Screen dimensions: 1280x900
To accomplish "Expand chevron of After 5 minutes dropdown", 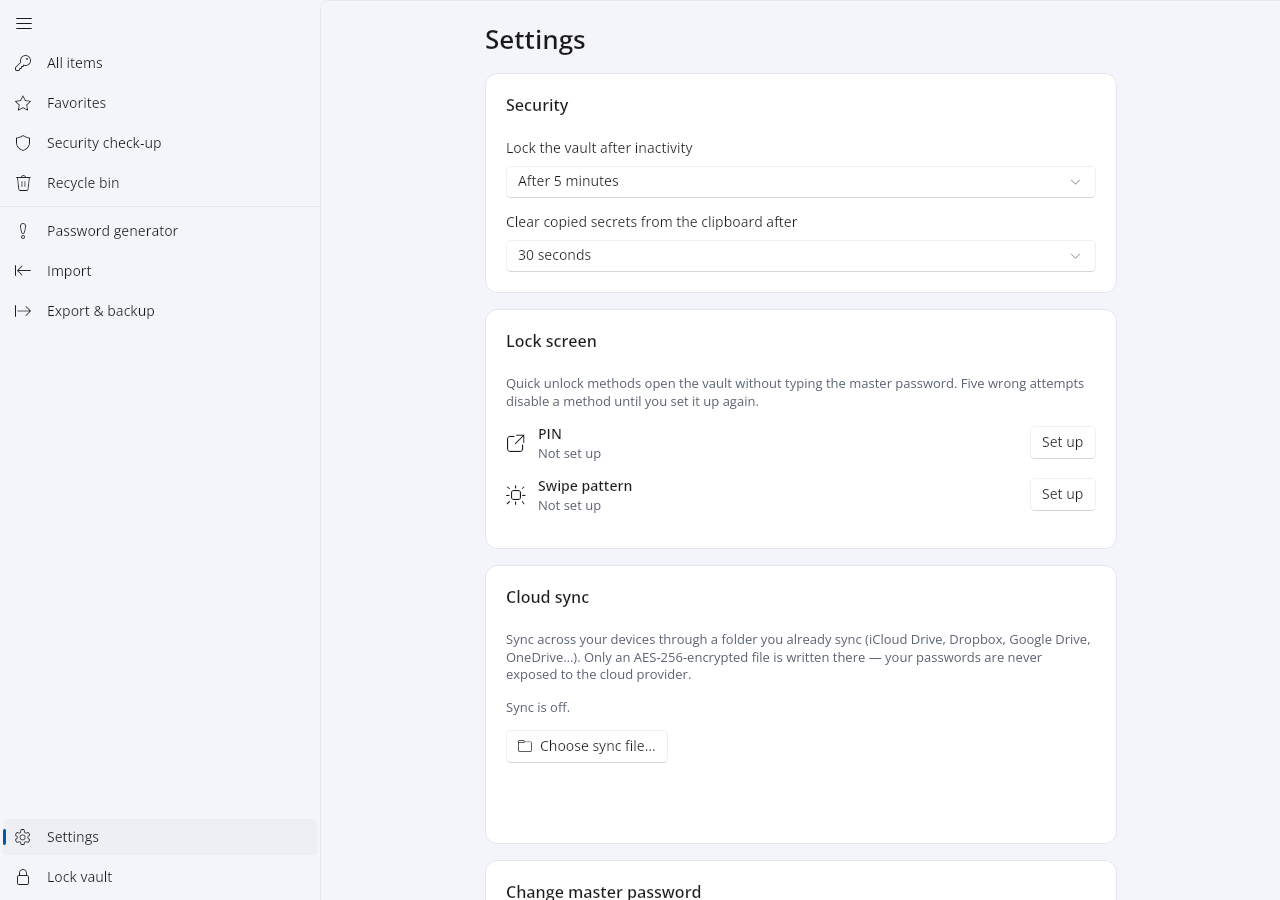I will click(x=1076, y=182).
